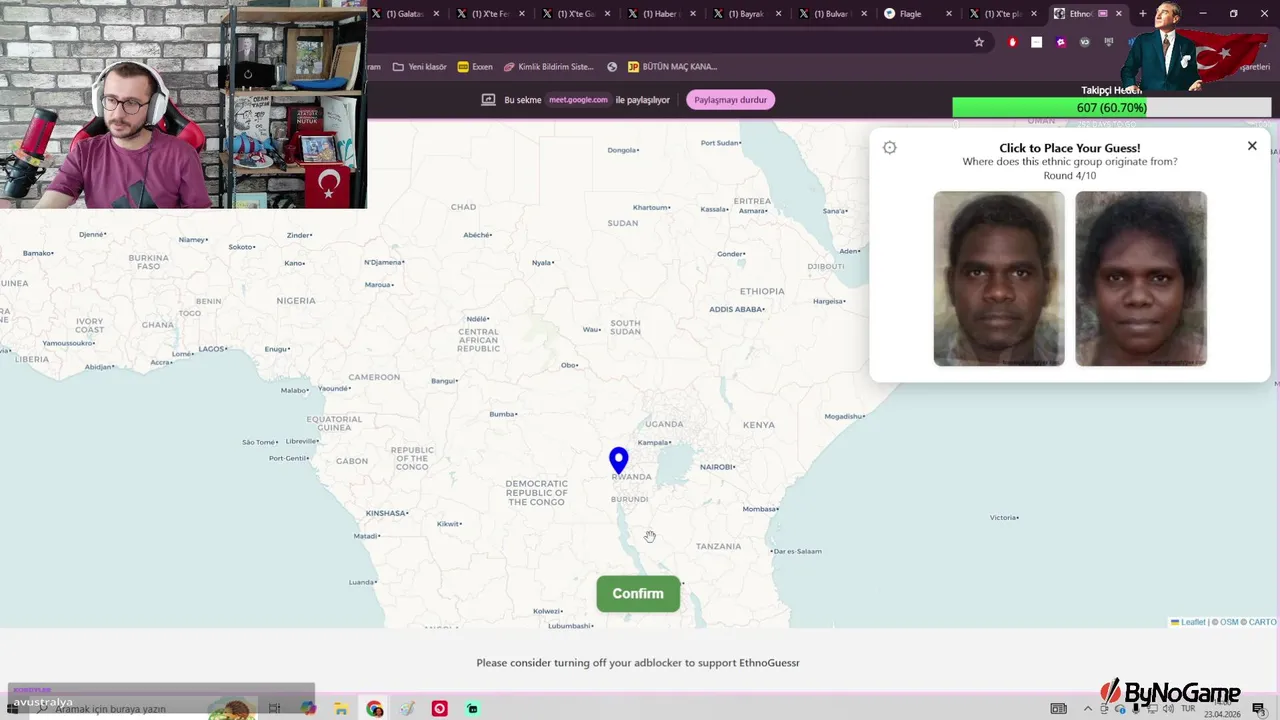Image resolution: width=1280 pixels, height=720 pixels.
Task: Click the purple extension icon in toolbar
Action: (1060, 42)
